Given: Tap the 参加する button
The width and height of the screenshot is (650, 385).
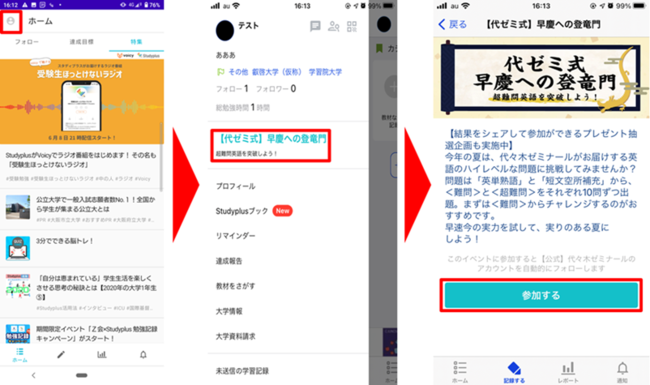Looking at the screenshot, I should (541, 295).
